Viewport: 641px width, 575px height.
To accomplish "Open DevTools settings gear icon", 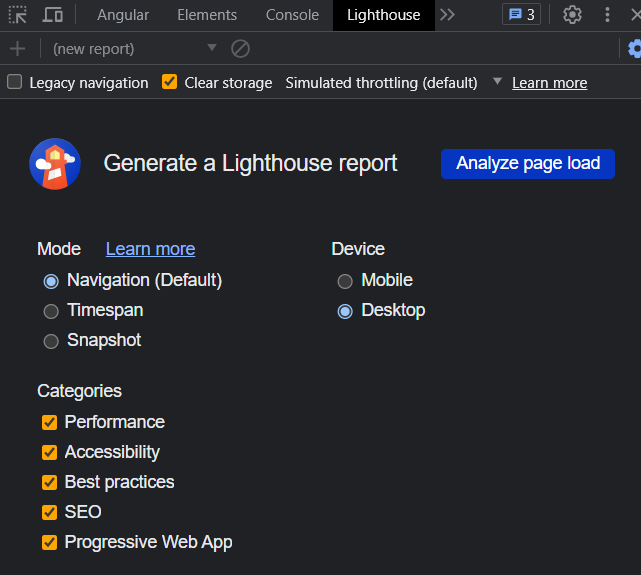I will coord(572,15).
